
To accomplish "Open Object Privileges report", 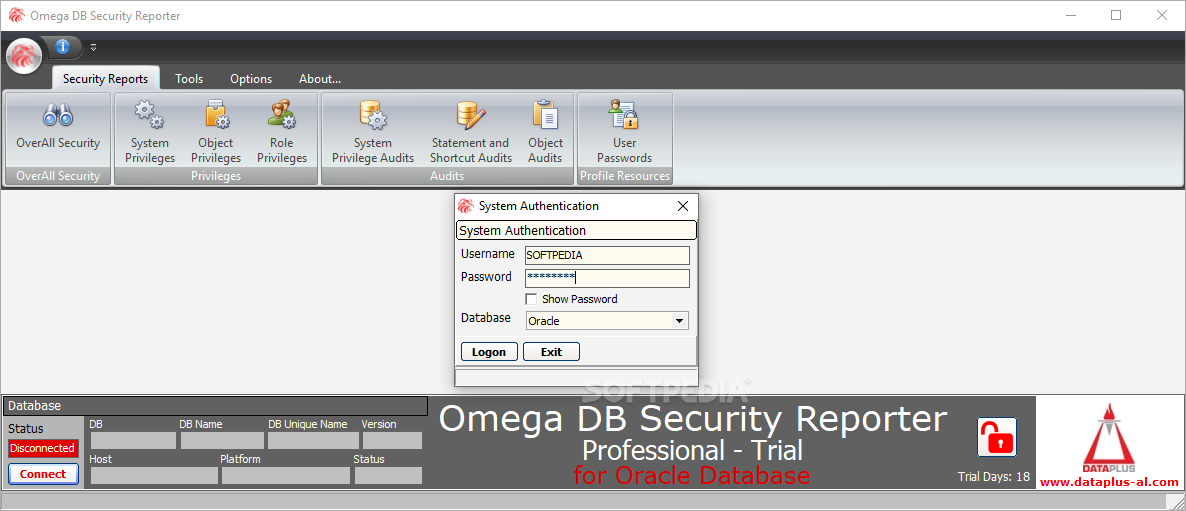I will (216, 132).
